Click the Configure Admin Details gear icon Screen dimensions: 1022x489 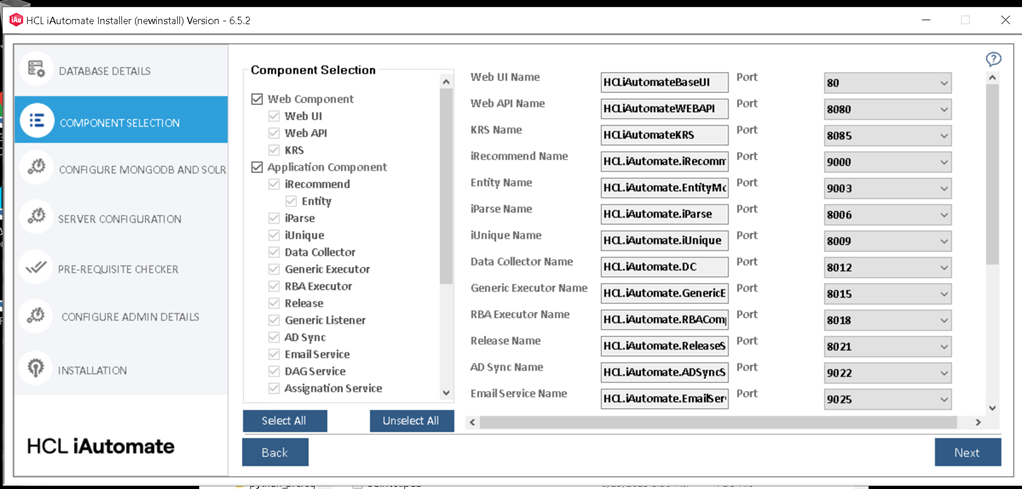pos(36,316)
